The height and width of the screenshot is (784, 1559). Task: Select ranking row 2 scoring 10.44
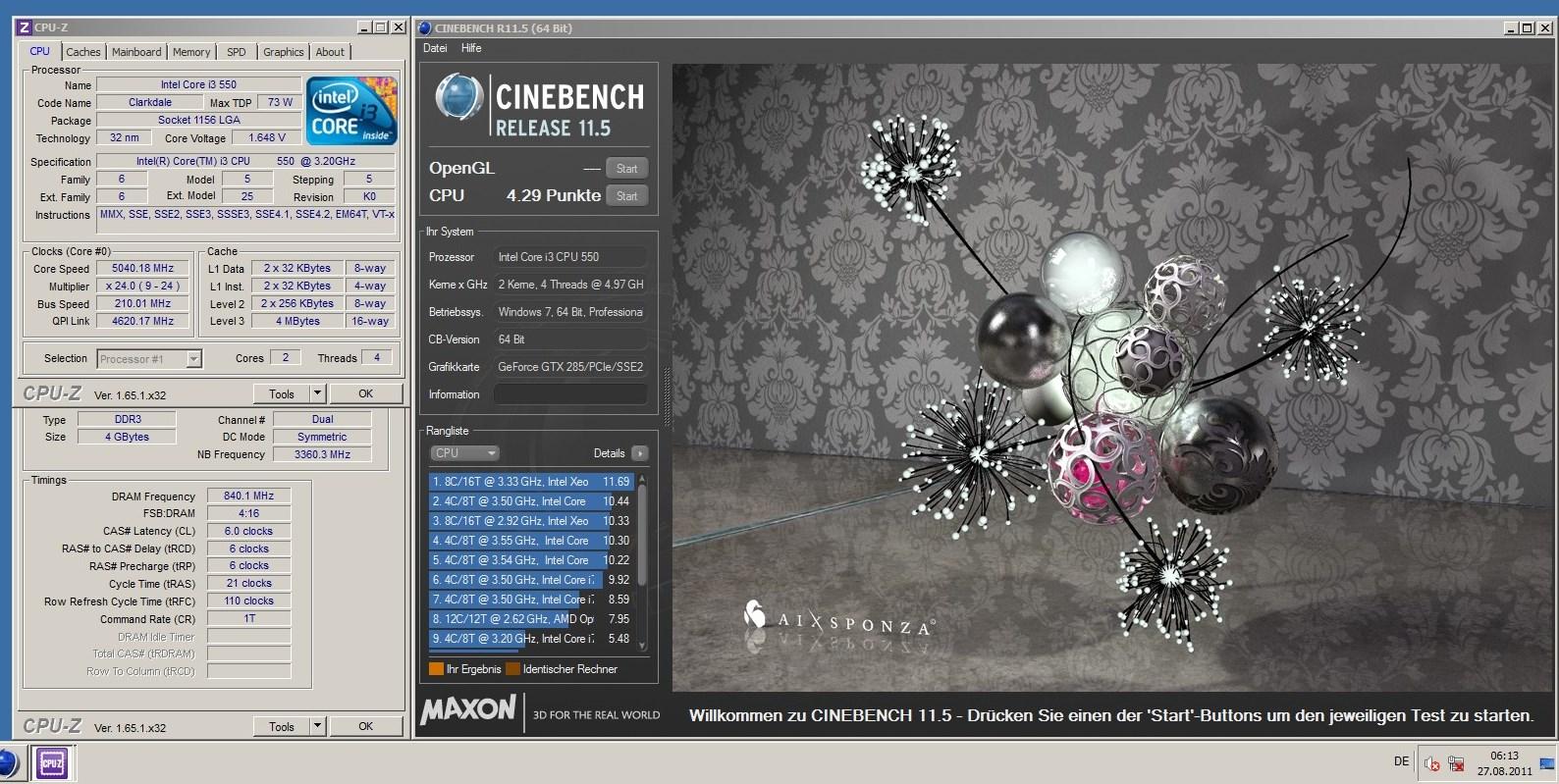(531, 501)
